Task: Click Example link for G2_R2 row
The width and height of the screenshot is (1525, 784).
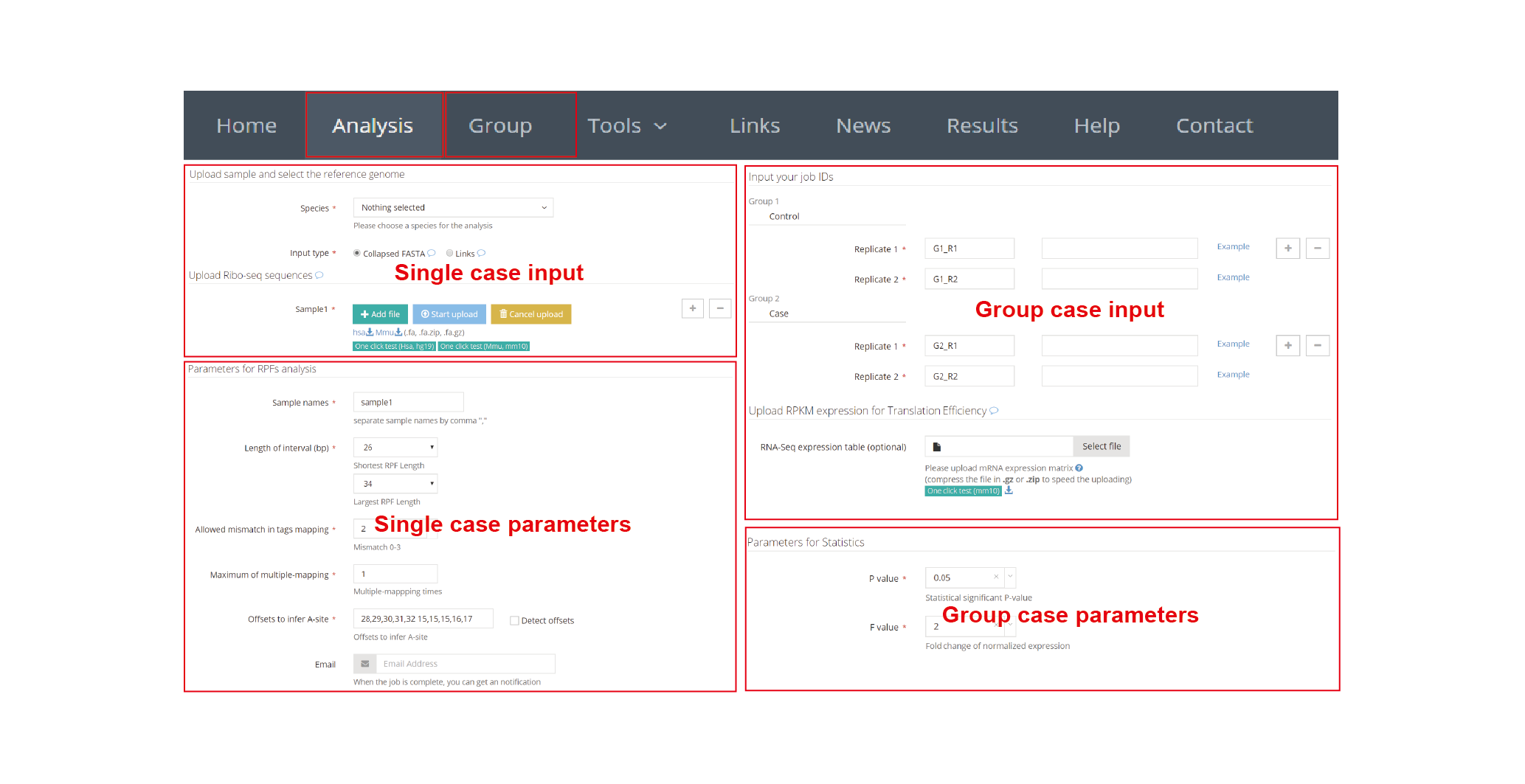Action: 1233,374
